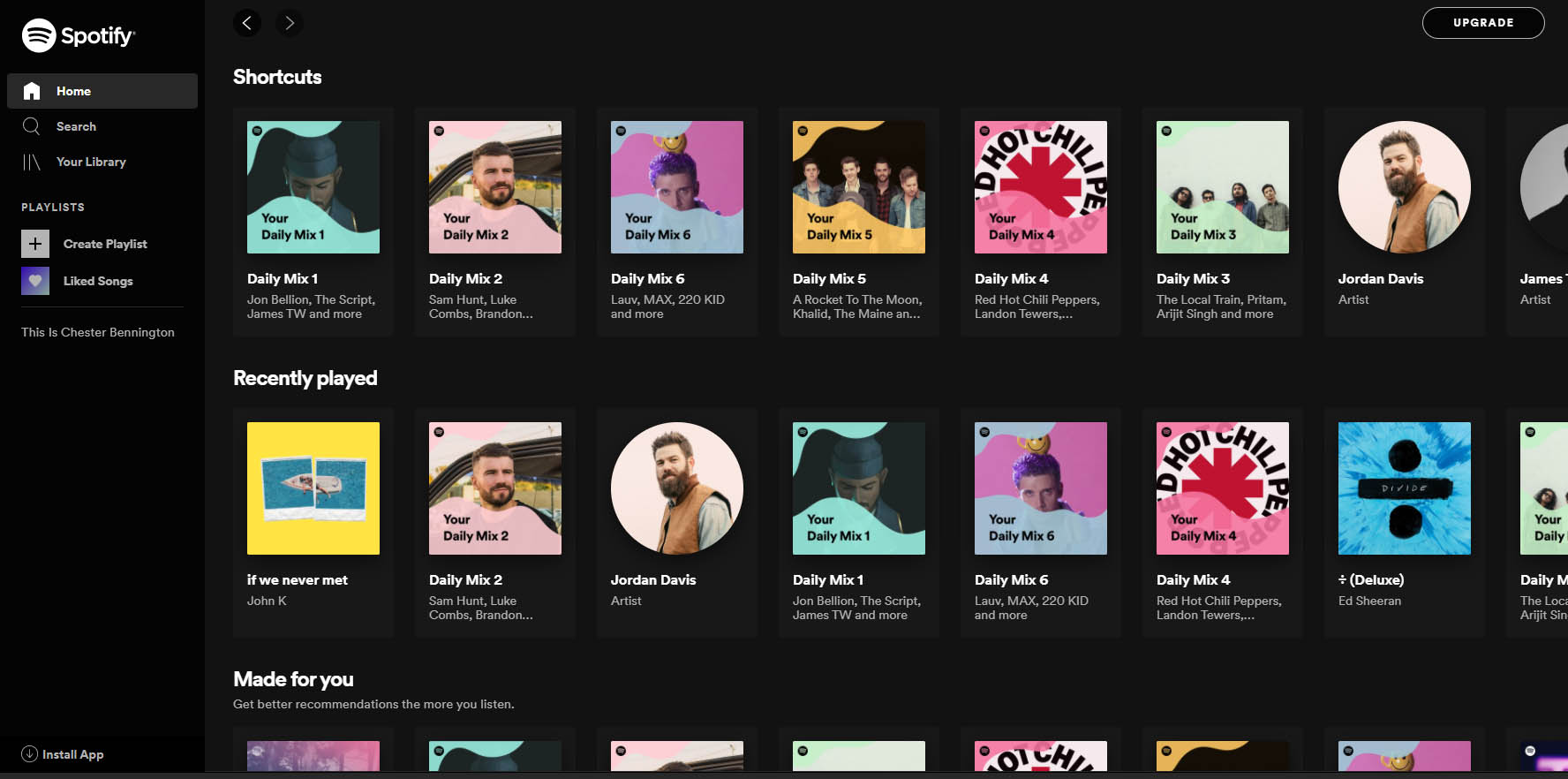Open James artist photo in Shortcuts
Screen dimensions: 1568x779
pos(1544,187)
